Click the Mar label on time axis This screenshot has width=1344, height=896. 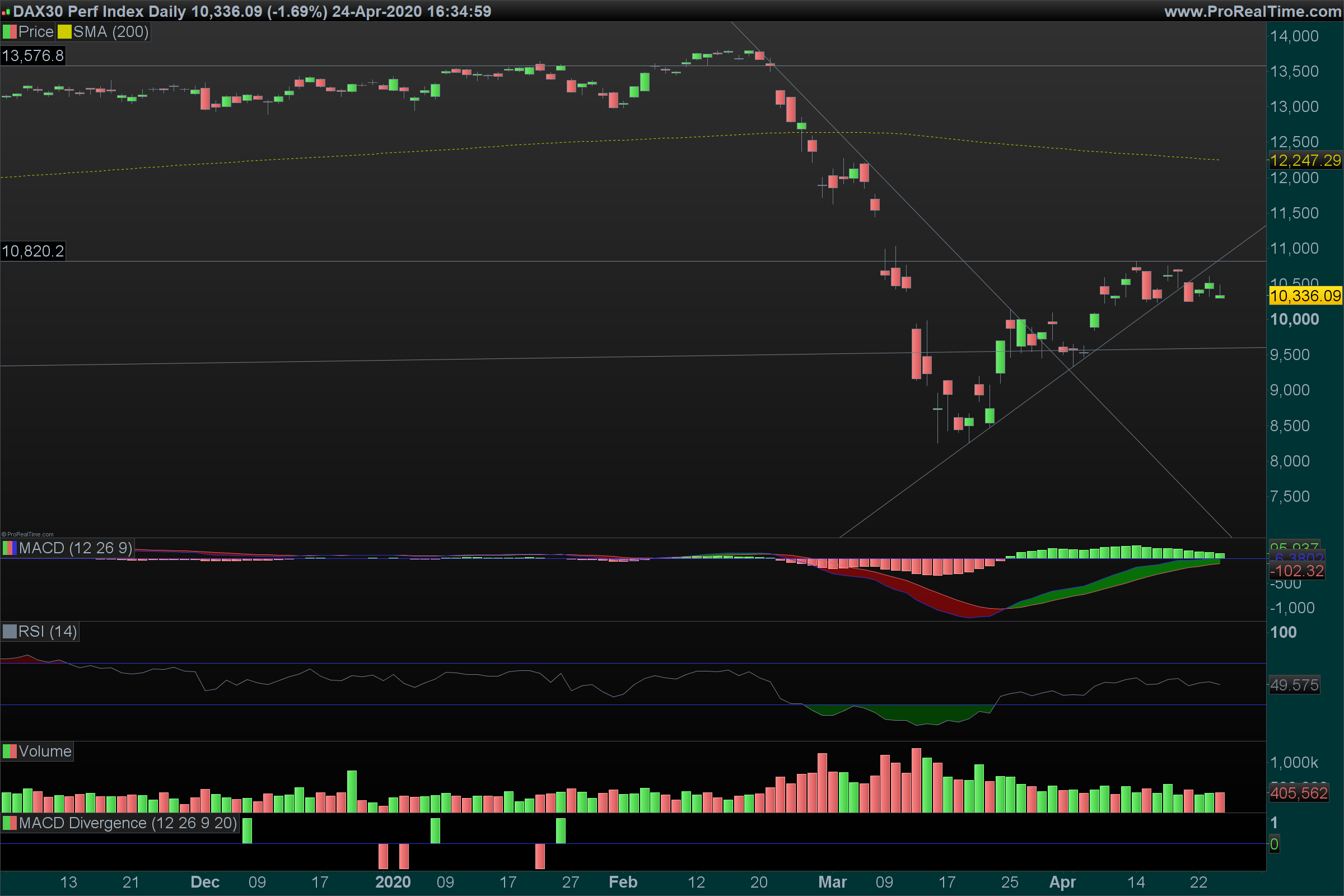point(832,881)
